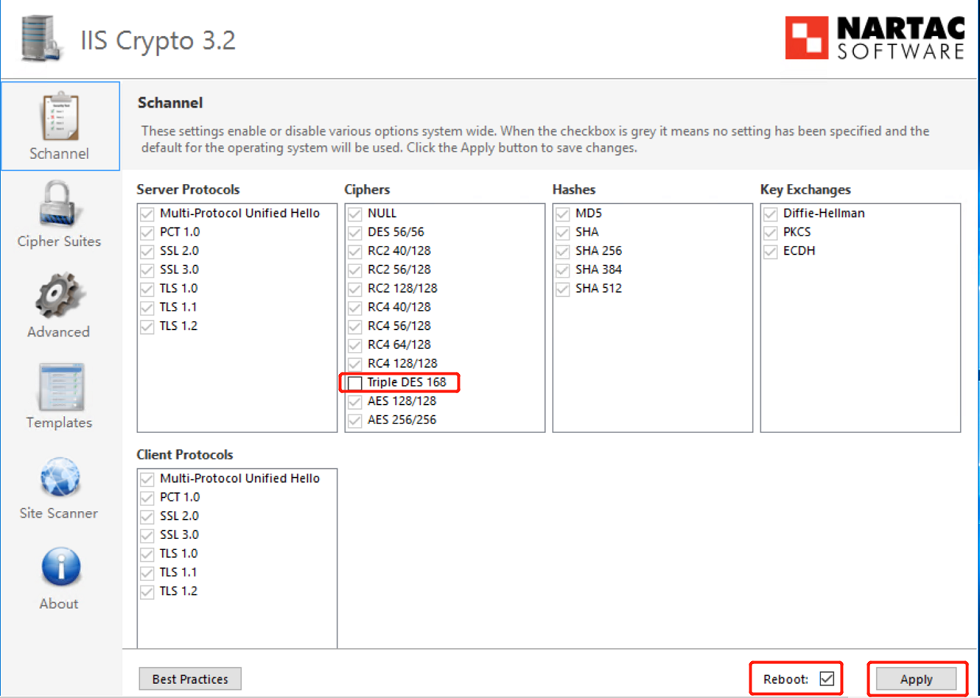Select client Multi-Protocol Unified Hello text
The image size is (980, 698).
click(240, 478)
